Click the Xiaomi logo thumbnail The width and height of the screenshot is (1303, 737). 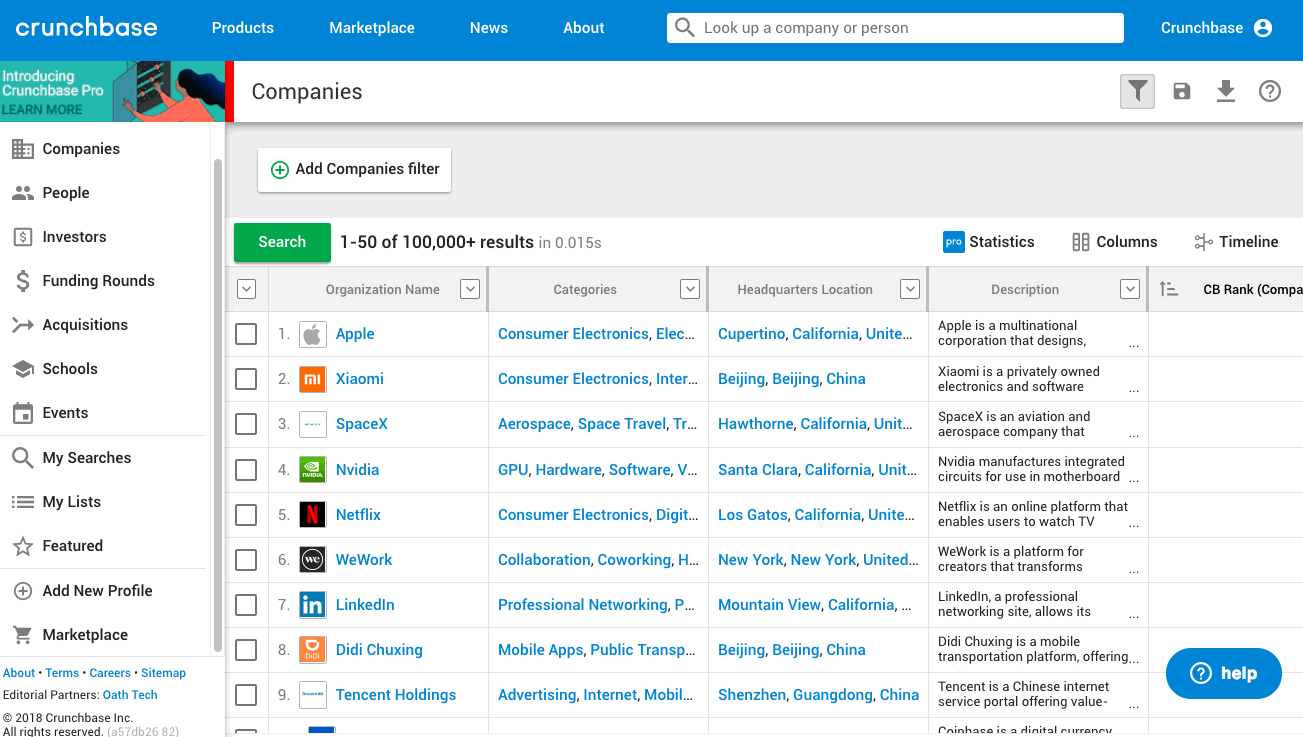(313, 379)
